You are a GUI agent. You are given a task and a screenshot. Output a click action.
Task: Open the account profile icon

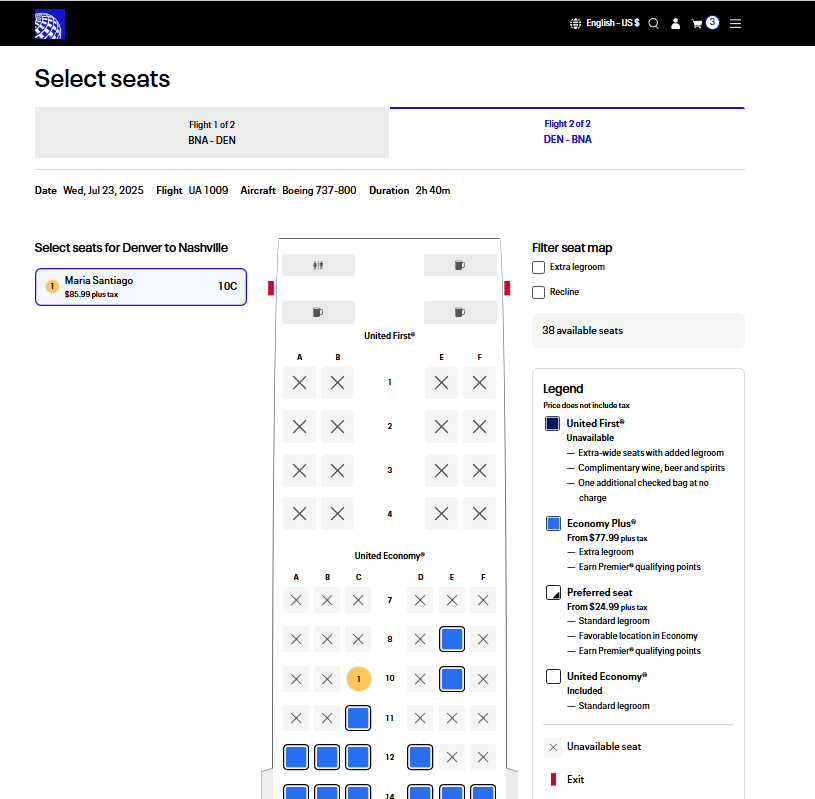675,23
